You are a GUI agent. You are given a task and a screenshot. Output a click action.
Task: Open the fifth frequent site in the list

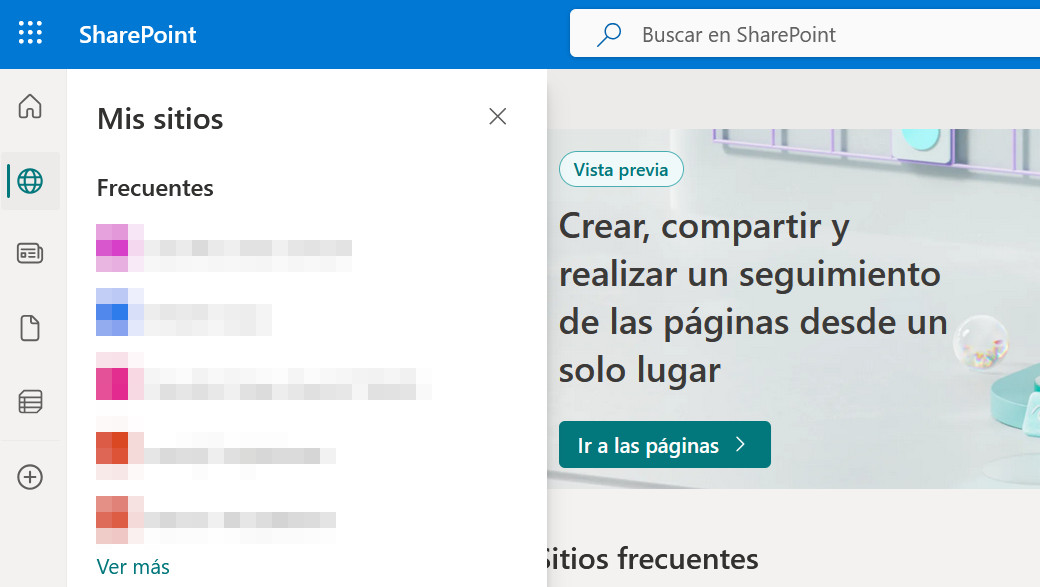(x=216, y=512)
